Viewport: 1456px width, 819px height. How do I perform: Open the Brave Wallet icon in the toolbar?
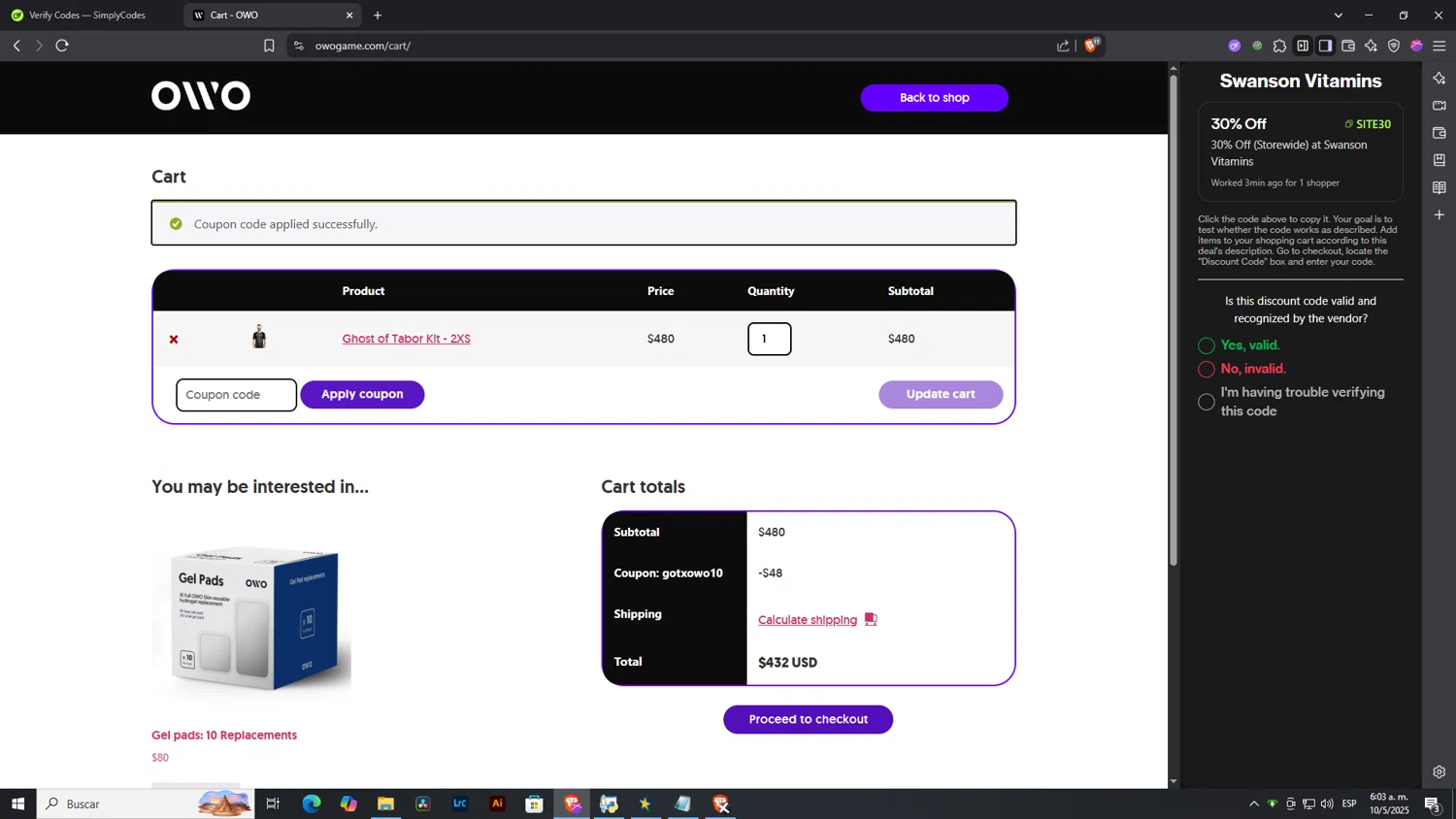[1348, 46]
